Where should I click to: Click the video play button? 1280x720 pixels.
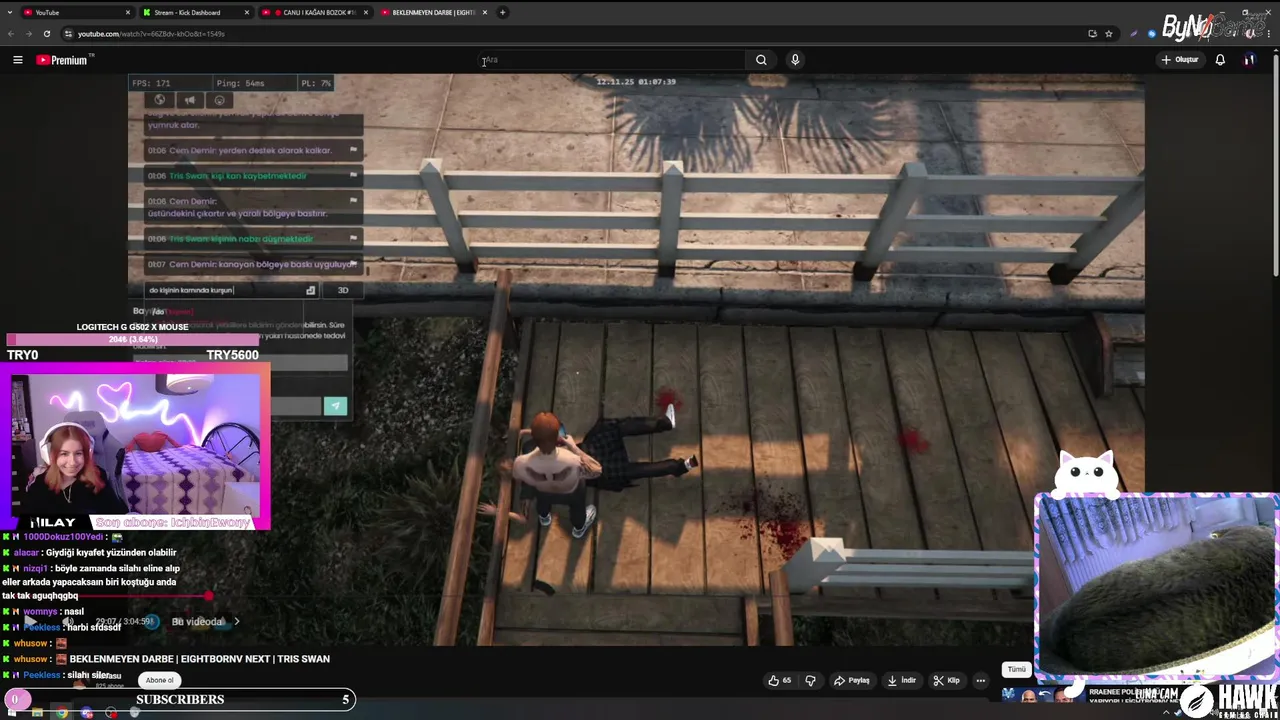pos(31,621)
